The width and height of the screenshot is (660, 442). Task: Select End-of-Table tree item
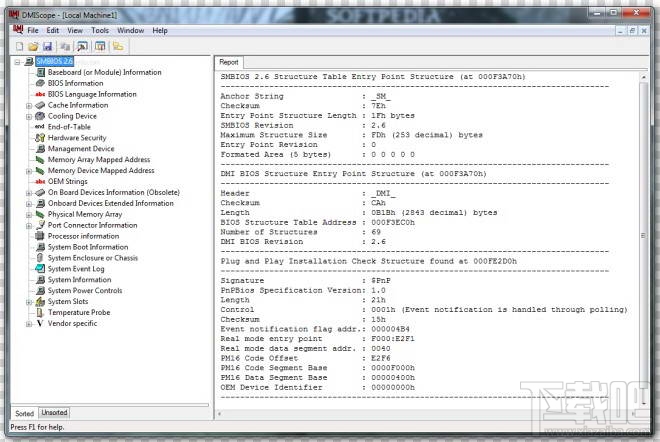tap(69, 127)
